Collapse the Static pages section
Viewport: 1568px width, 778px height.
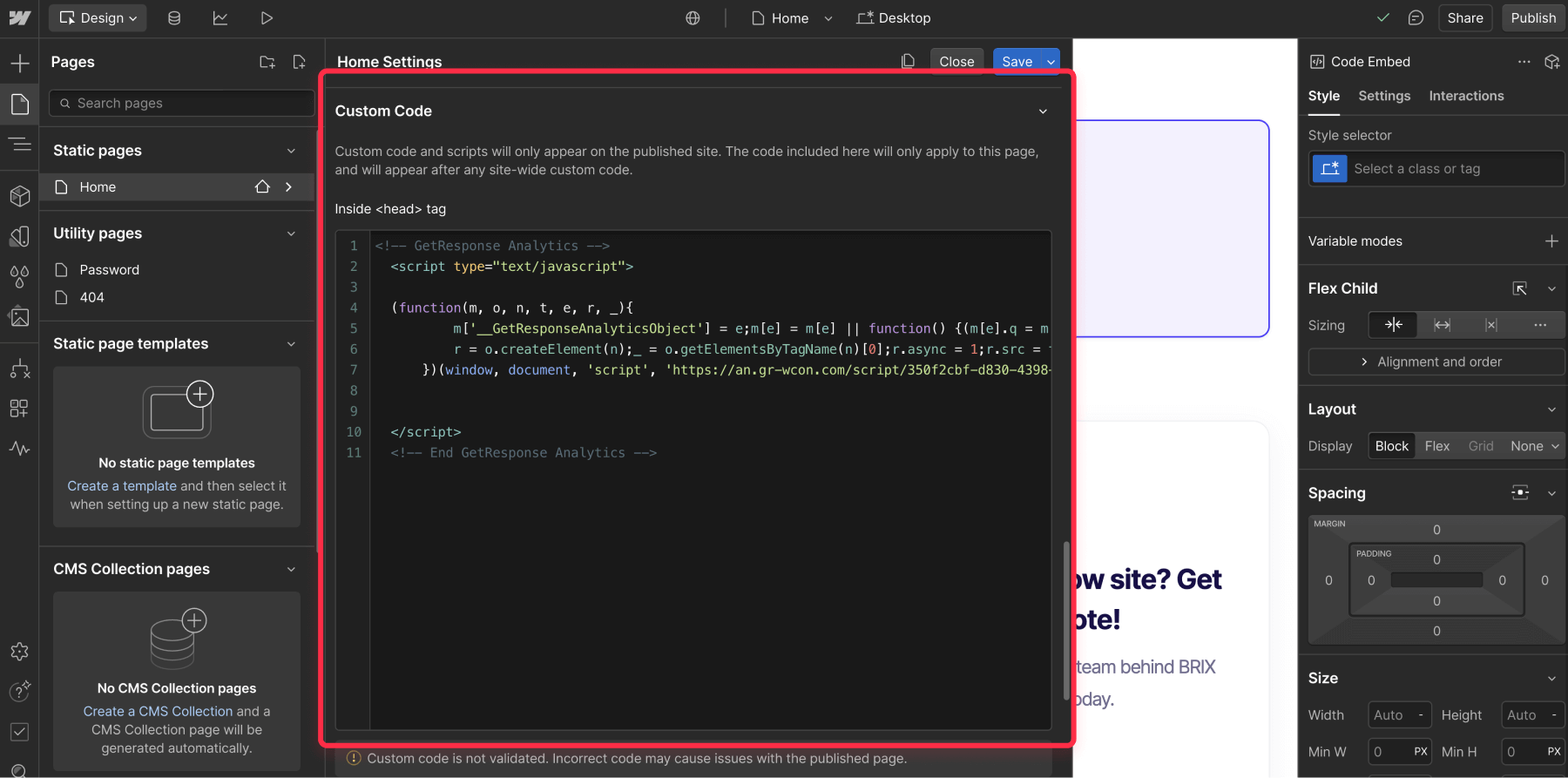tap(291, 151)
